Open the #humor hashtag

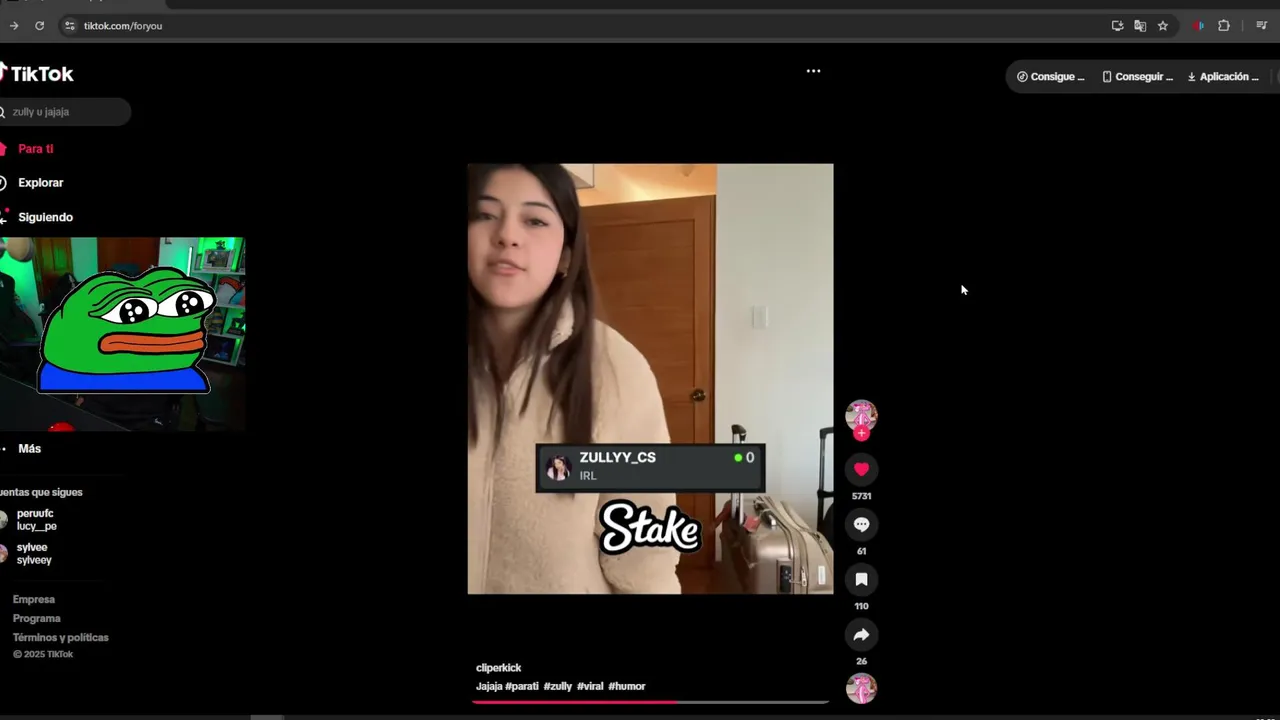627,686
